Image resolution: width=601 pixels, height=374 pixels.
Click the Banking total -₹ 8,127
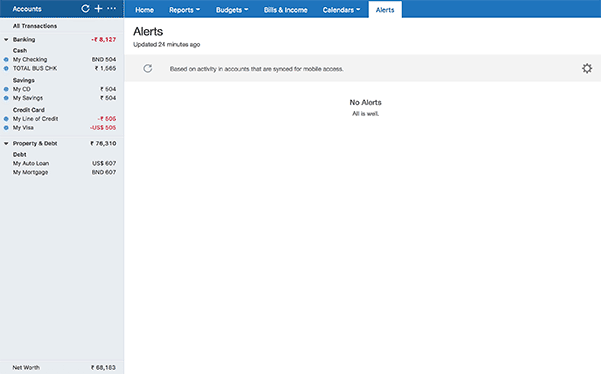point(103,39)
